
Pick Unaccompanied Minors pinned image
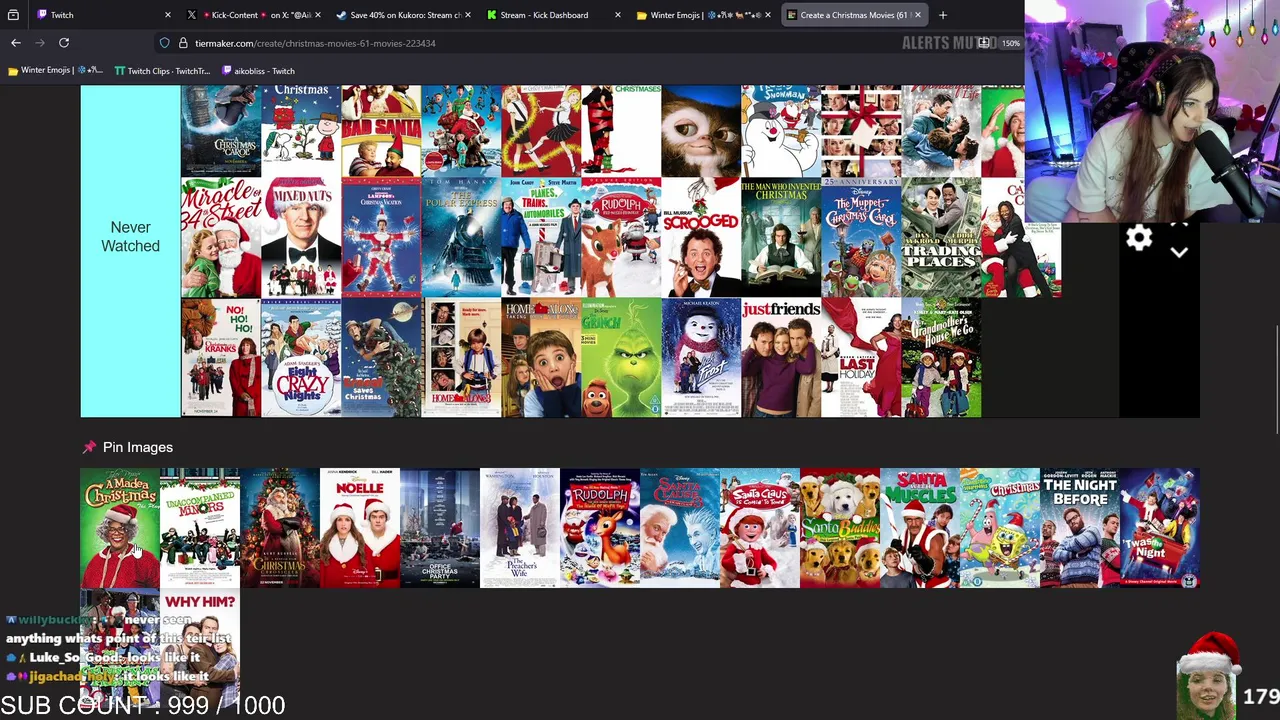point(200,528)
